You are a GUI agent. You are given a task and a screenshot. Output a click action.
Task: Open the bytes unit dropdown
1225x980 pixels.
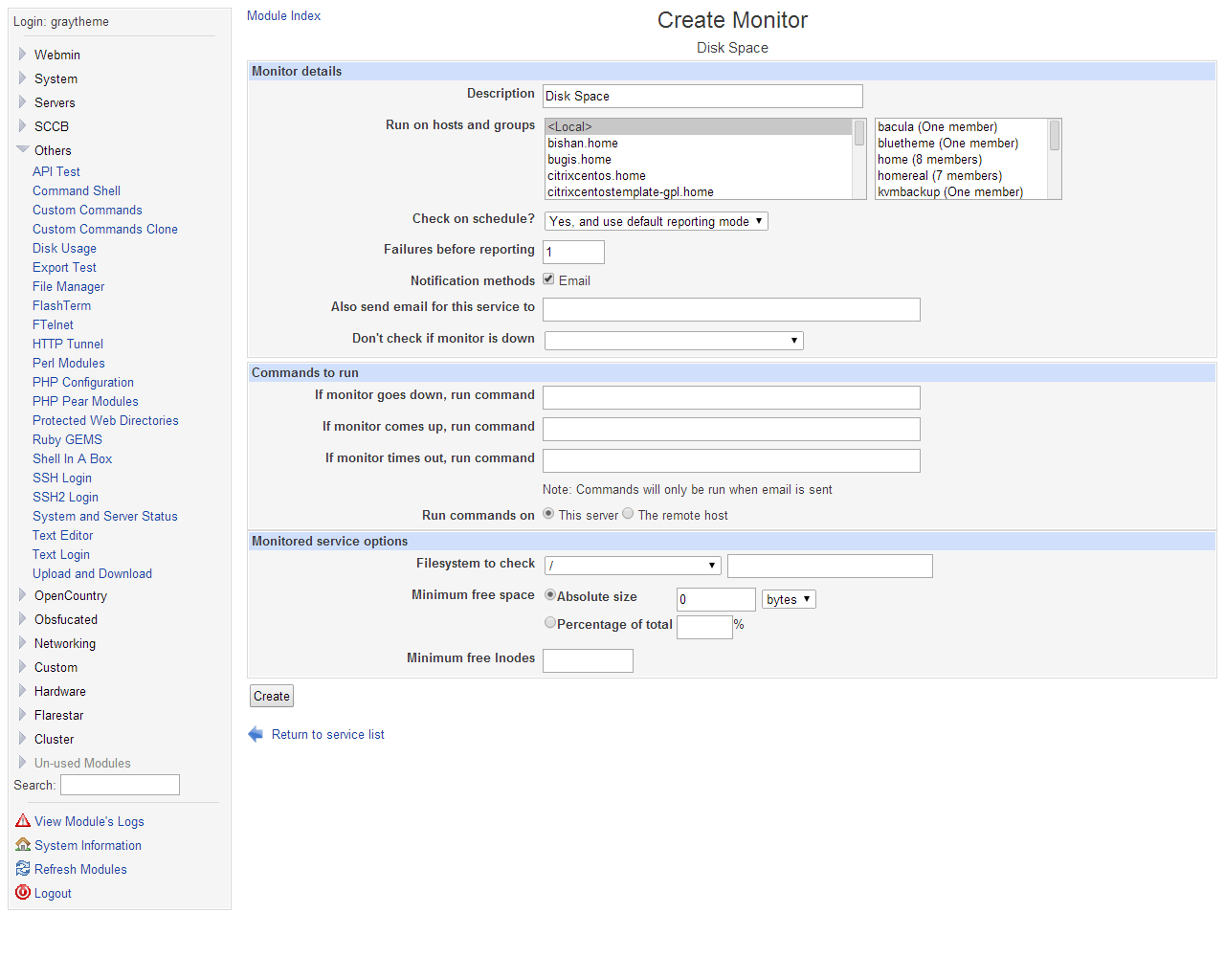(x=789, y=599)
